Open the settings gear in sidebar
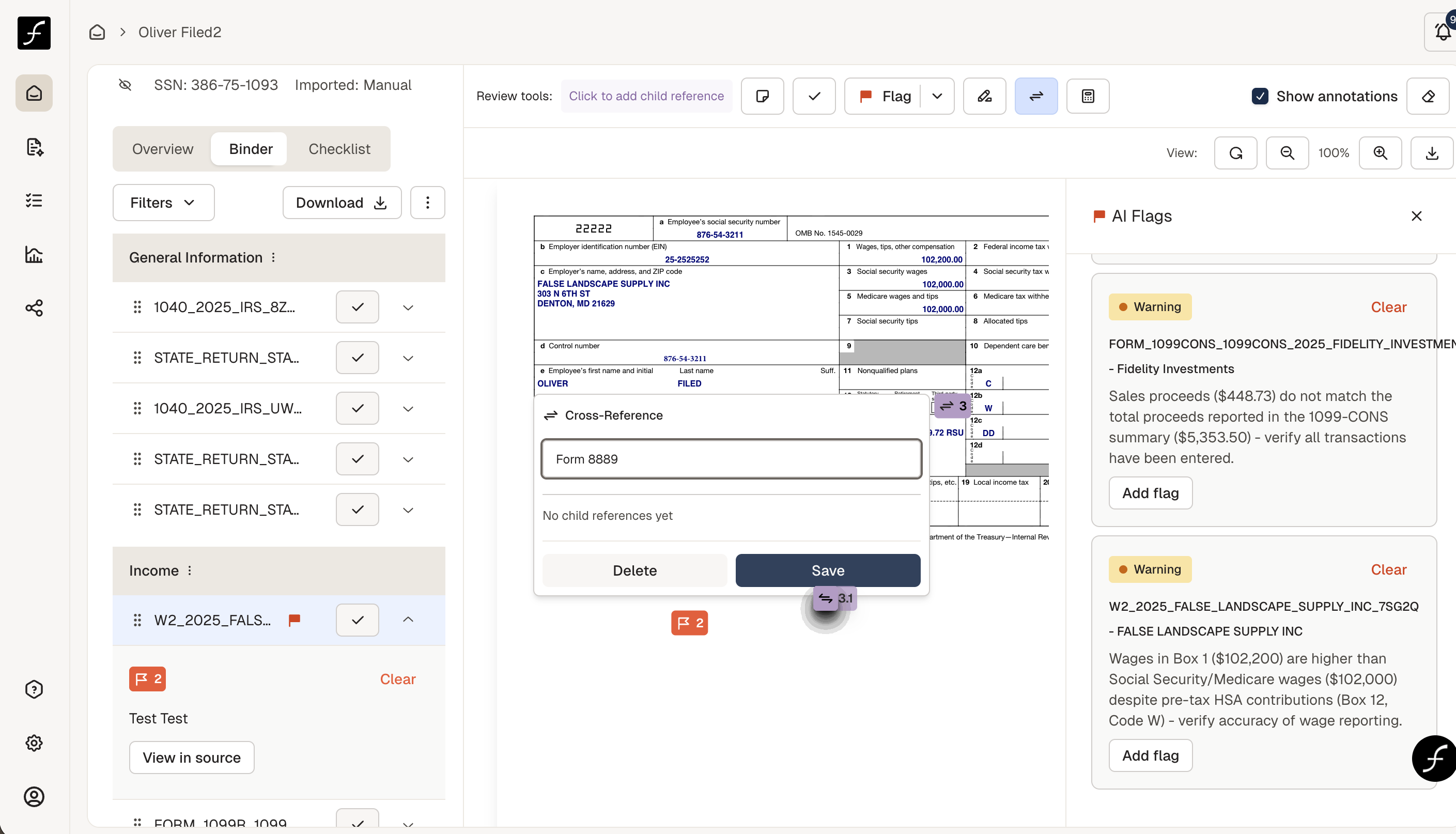 click(x=34, y=743)
